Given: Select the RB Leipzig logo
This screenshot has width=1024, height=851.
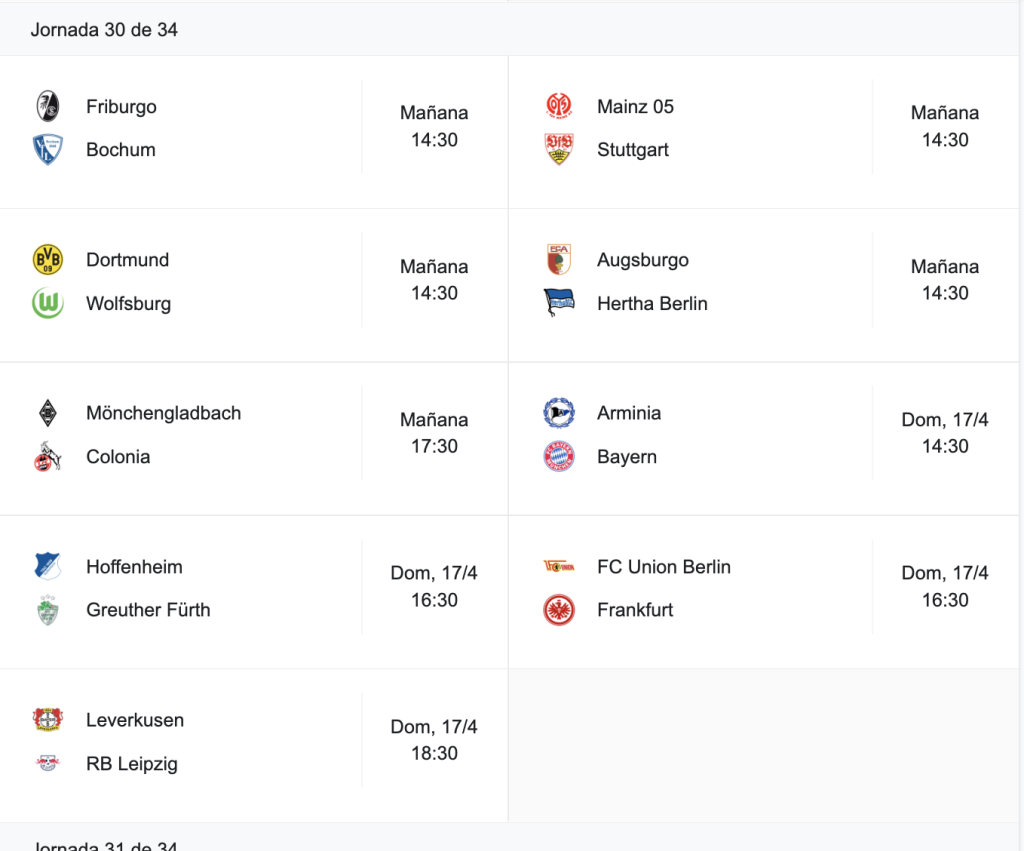Looking at the screenshot, I should tap(48, 763).
